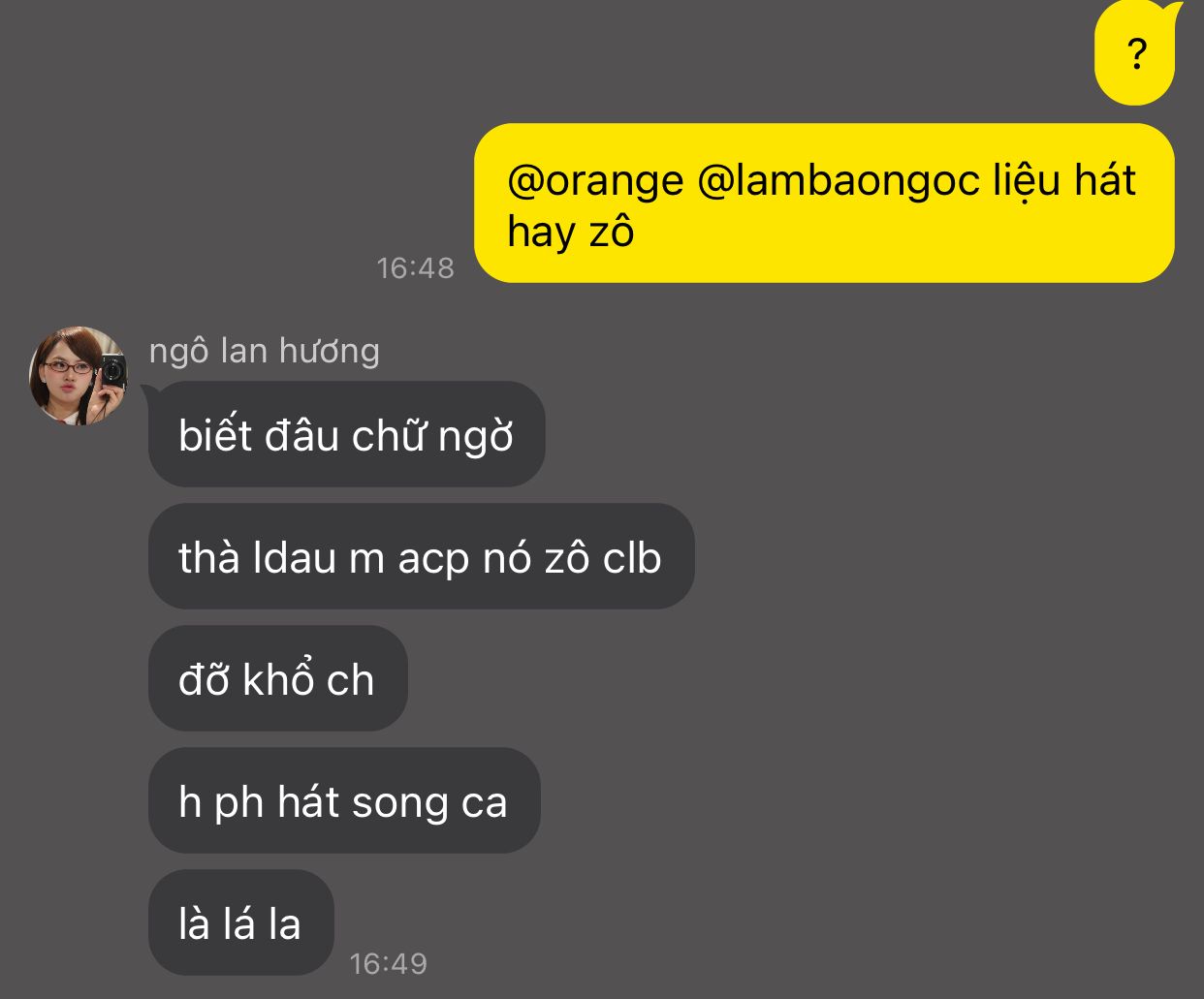Select the "là lá la" message bubble

(x=240, y=923)
